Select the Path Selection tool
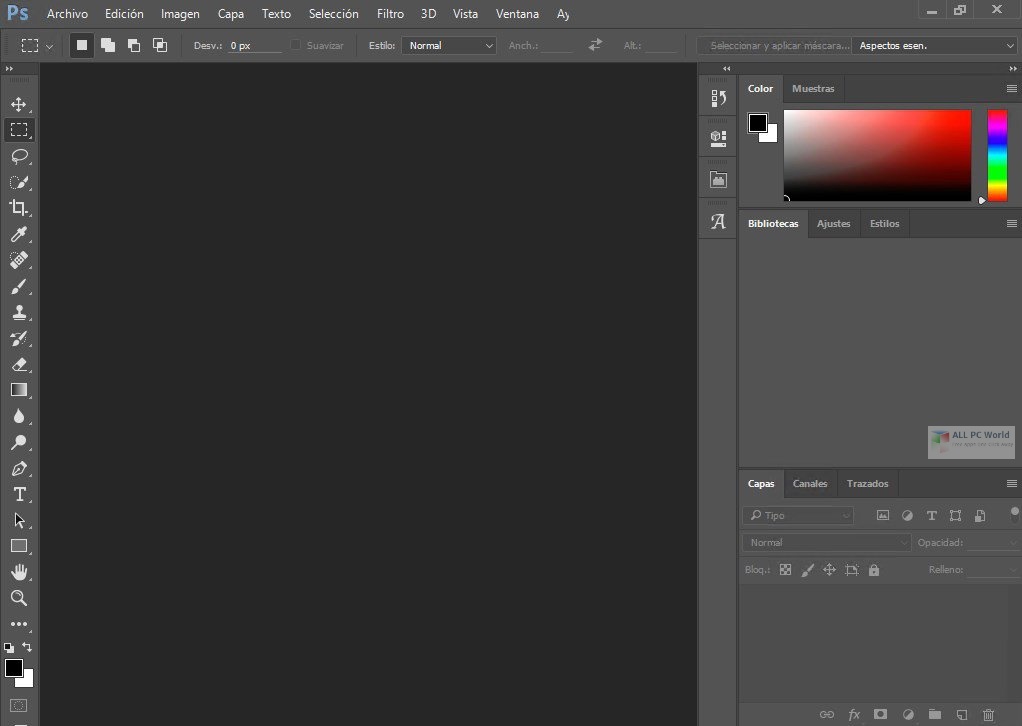Viewport: 1022px width, 726px height. point(19,520)
